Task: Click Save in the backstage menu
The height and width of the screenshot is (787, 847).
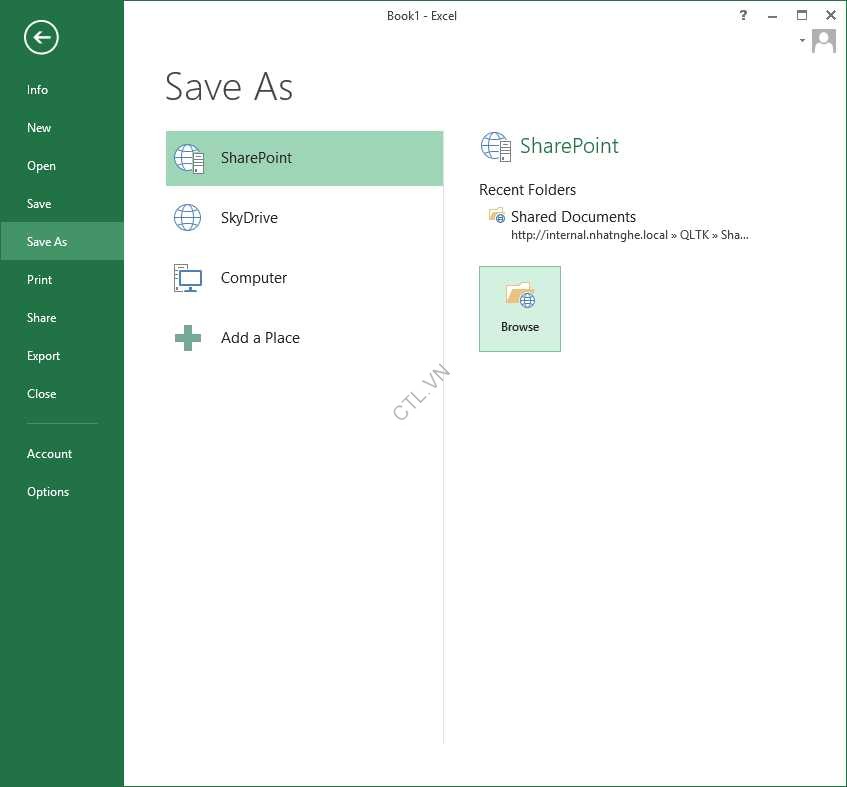Action: 39,204
